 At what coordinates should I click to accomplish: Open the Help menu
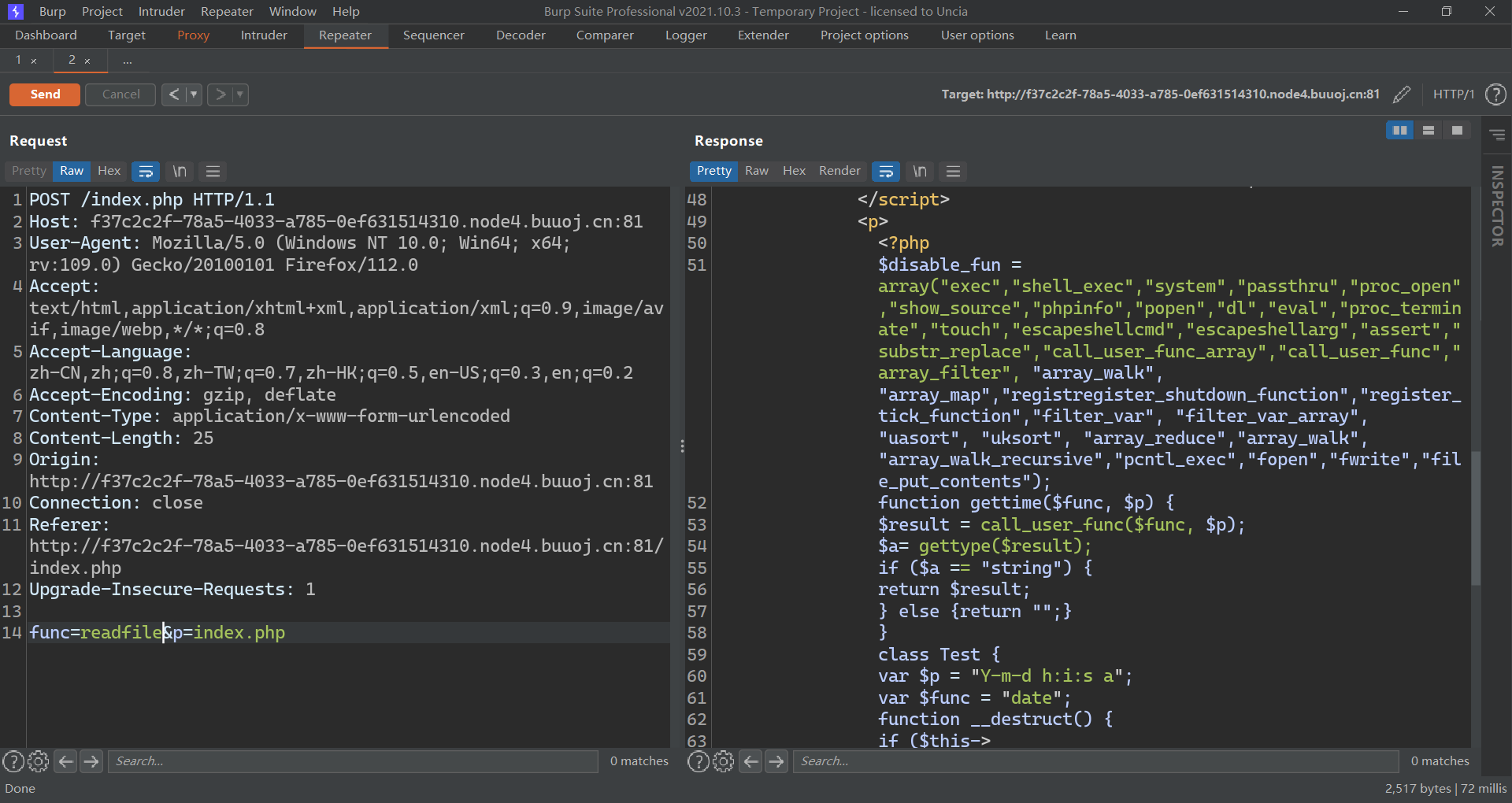[346, 12]
